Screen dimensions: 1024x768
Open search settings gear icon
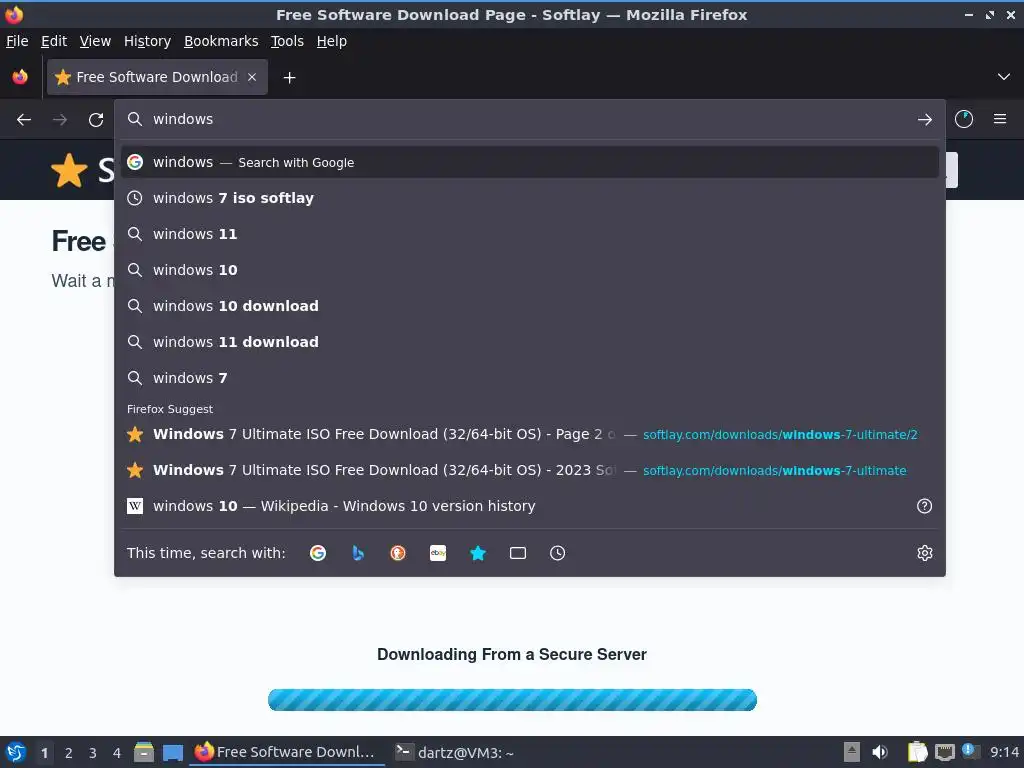pyautogui.click(x=925, y=553)
